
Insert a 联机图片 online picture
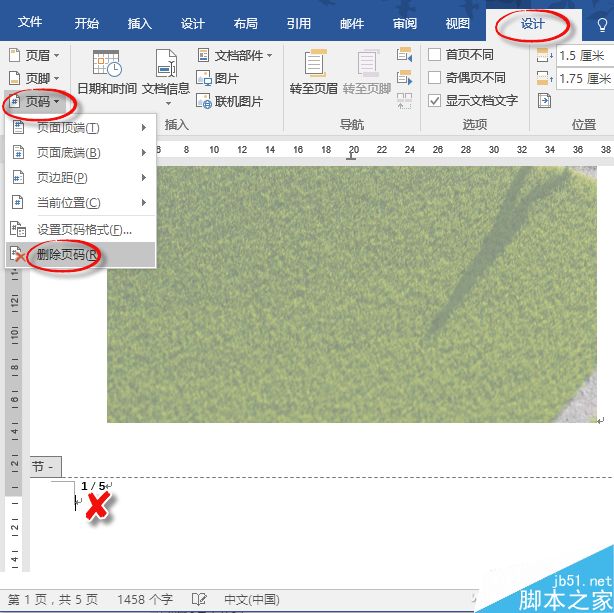[229, 101]
